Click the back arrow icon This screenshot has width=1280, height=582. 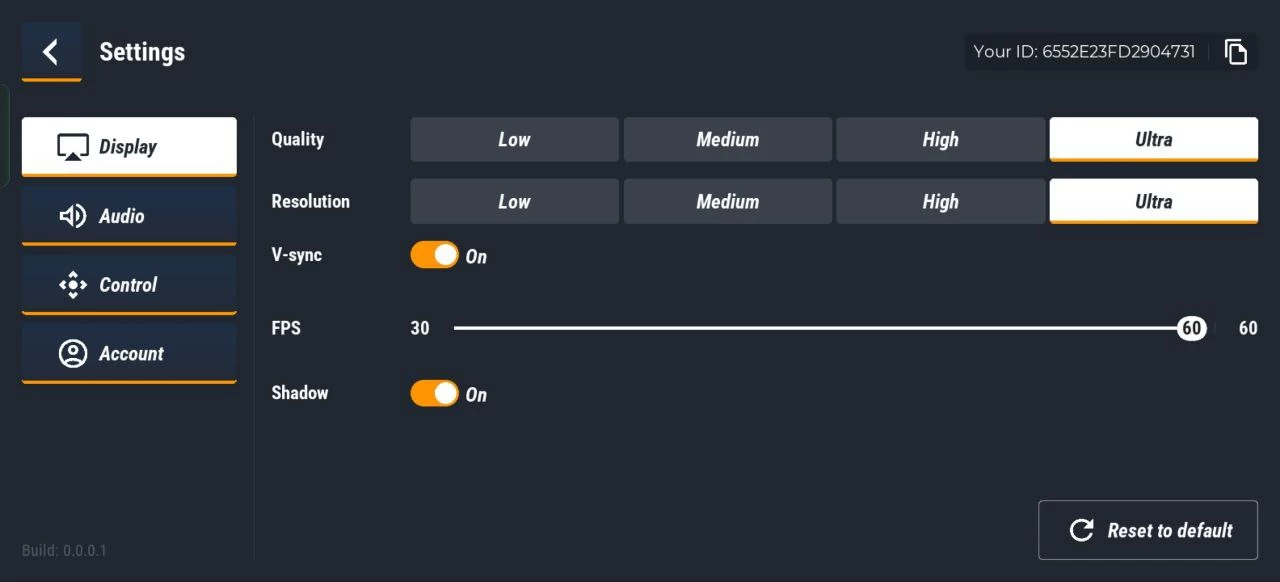[x=51, y=52]
